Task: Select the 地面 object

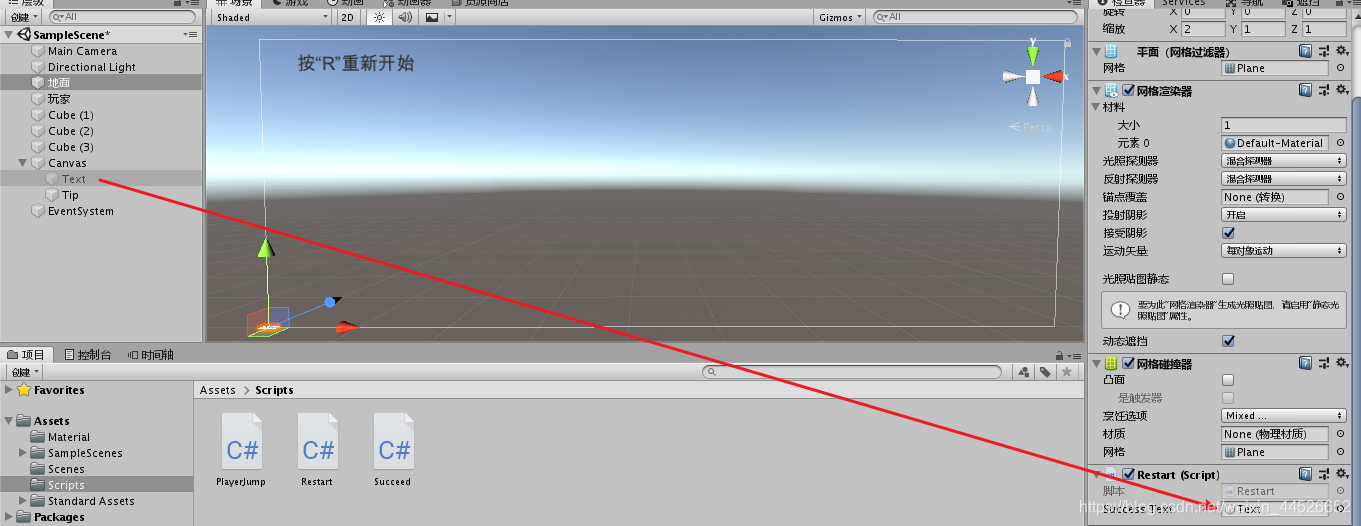Action: click(x=59, y=83)
